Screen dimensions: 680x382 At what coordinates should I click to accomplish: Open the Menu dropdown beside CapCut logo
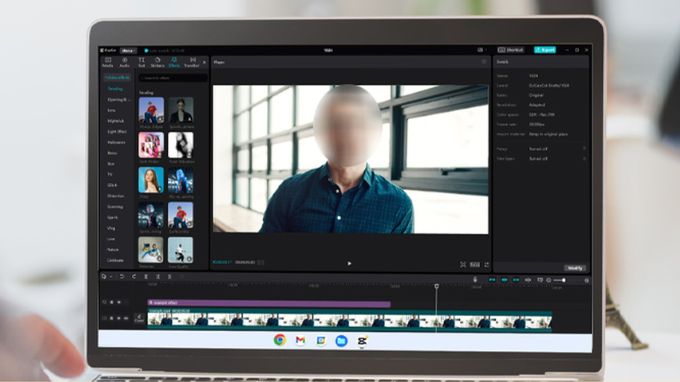[x=128, y=51]
